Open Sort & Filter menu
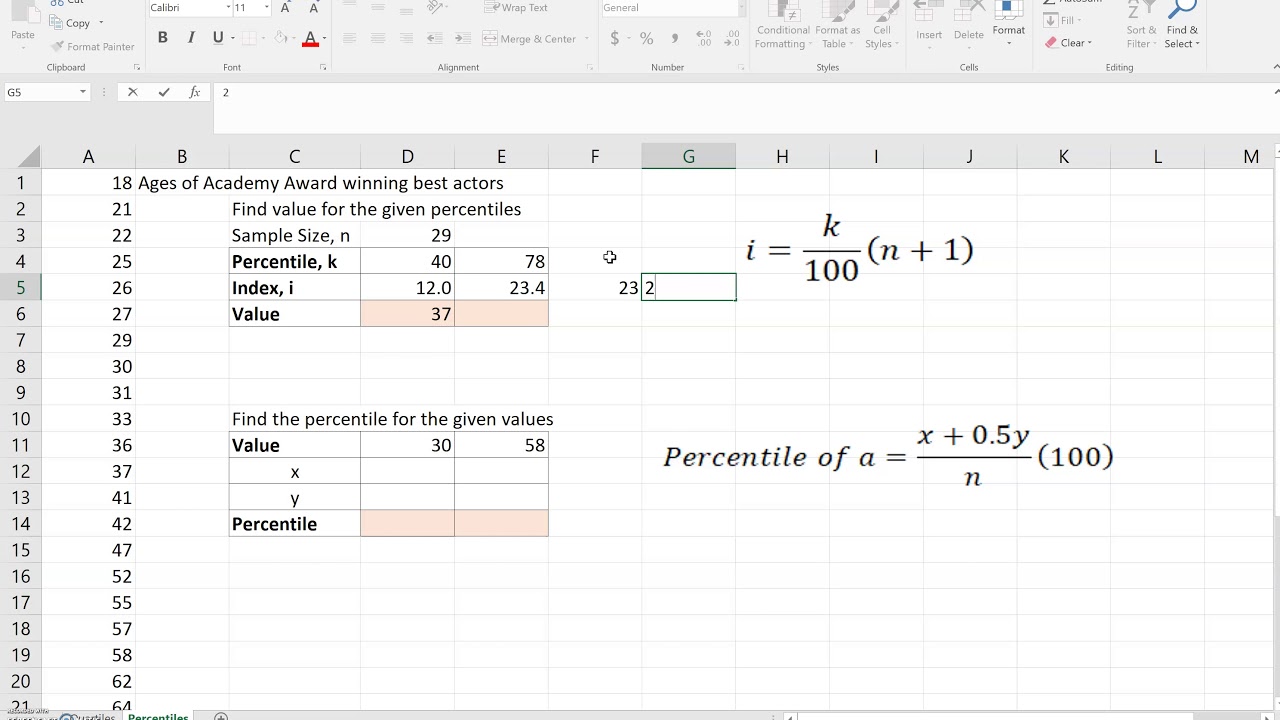The width and height of the screenshot is (1280, 720). click(1139, 26)
